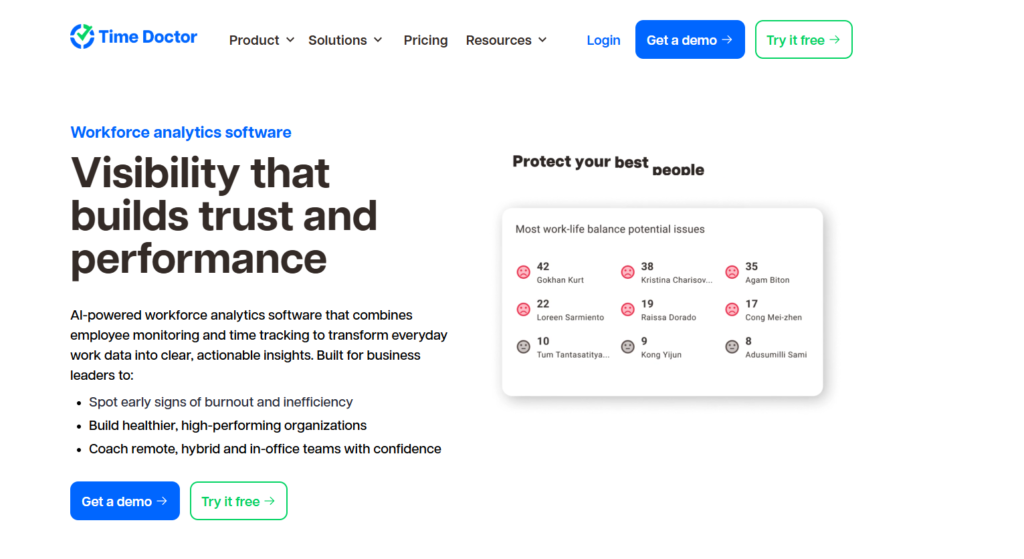Screen dimensions: 1024x559
Task: Click the score 17 in the card
Action: tap(752, 304)
